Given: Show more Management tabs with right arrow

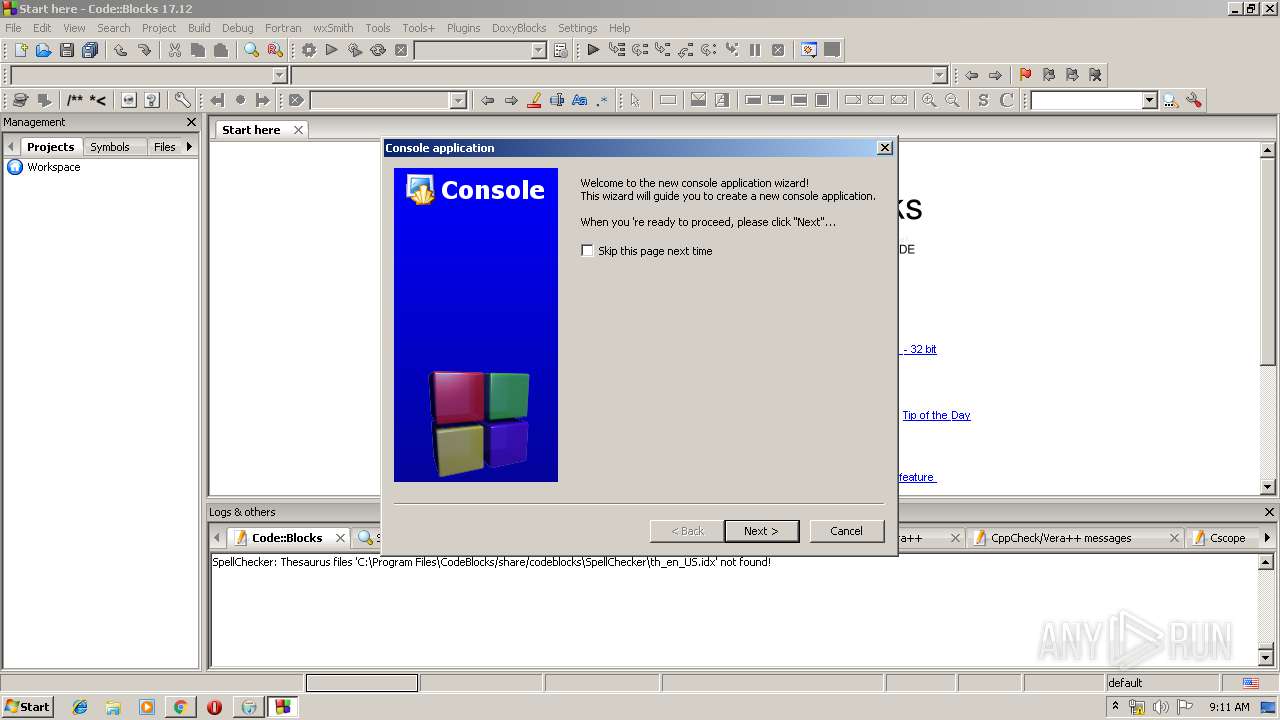Looking at the screenshot, I should tap(189, 147).
